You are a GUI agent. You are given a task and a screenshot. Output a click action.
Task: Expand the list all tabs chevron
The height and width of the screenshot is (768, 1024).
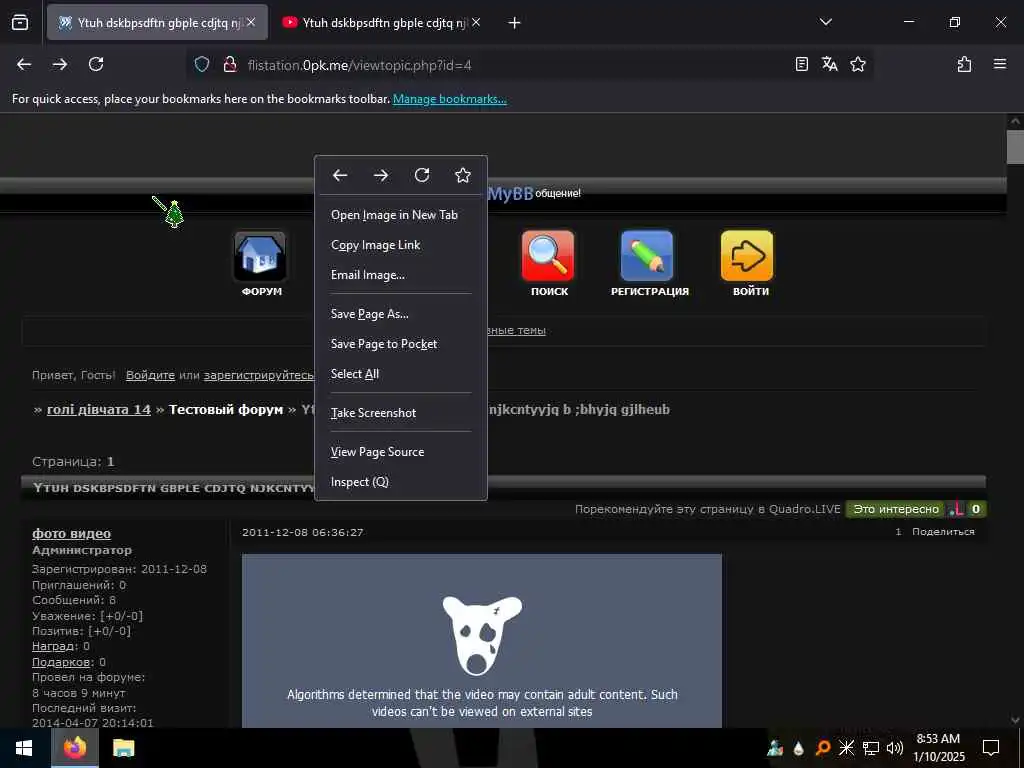click(x=825, y=22)
